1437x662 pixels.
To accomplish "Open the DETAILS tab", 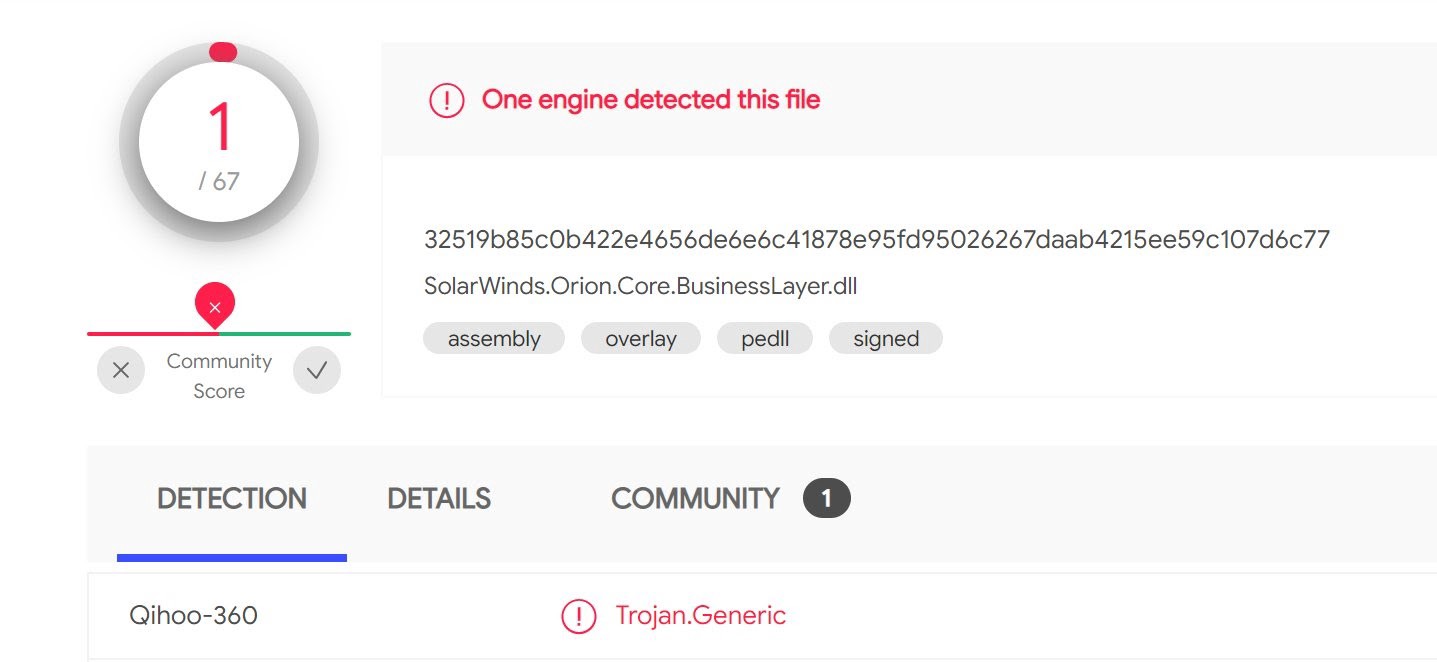I will point(439,498).
